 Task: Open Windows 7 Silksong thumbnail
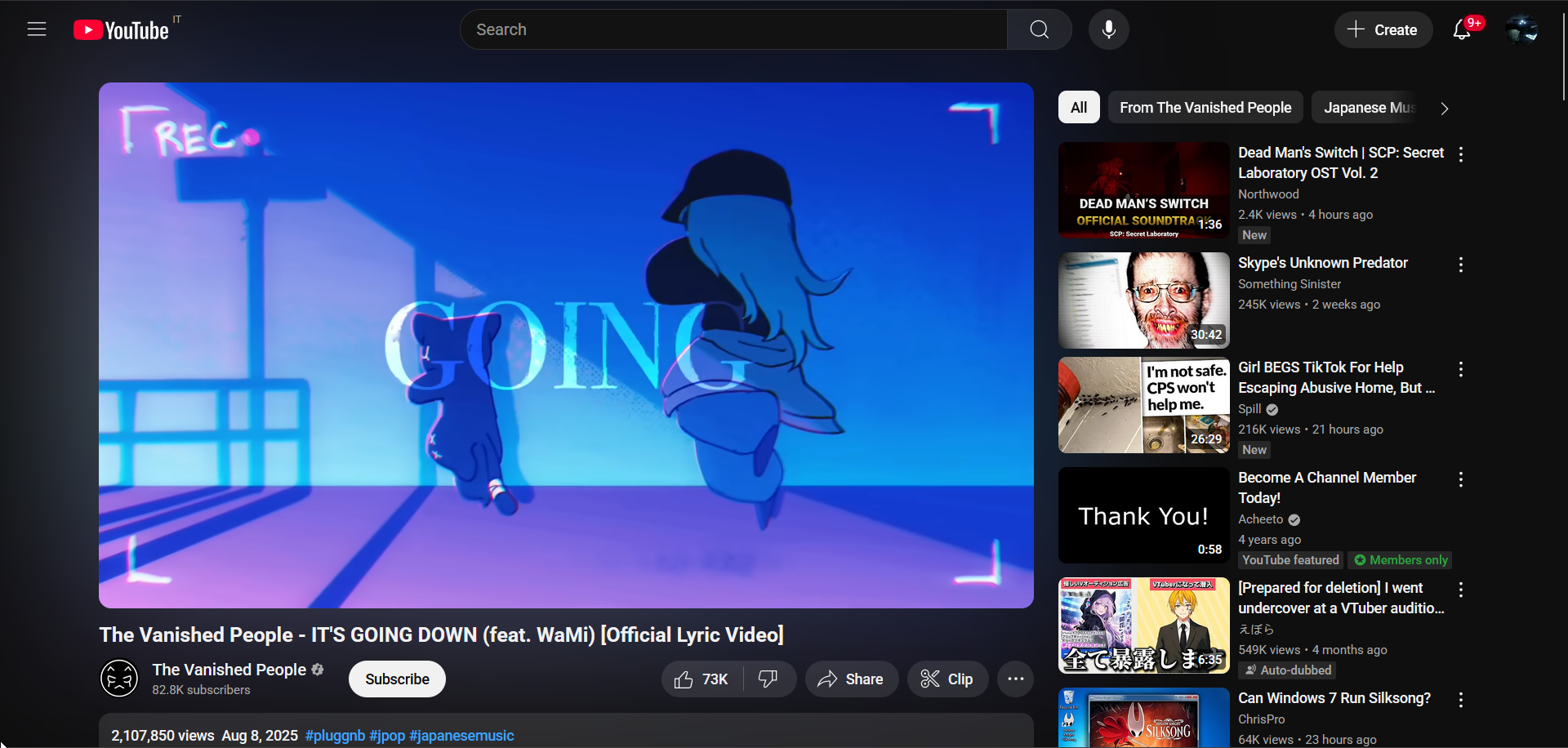point(1143,718)
